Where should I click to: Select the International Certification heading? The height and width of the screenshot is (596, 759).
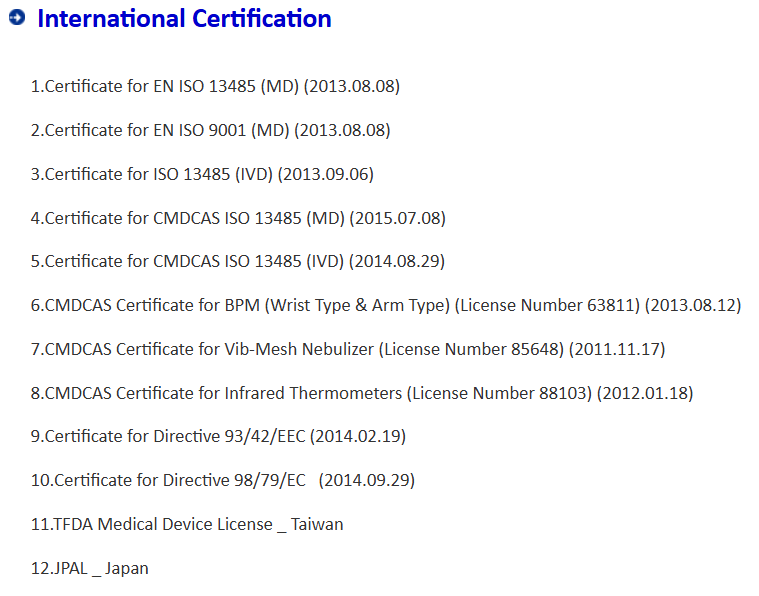click(x=184, y=19)
